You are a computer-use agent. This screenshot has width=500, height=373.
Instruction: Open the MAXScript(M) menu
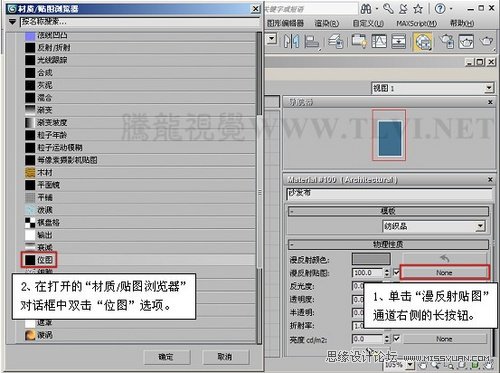click(417, 23)
